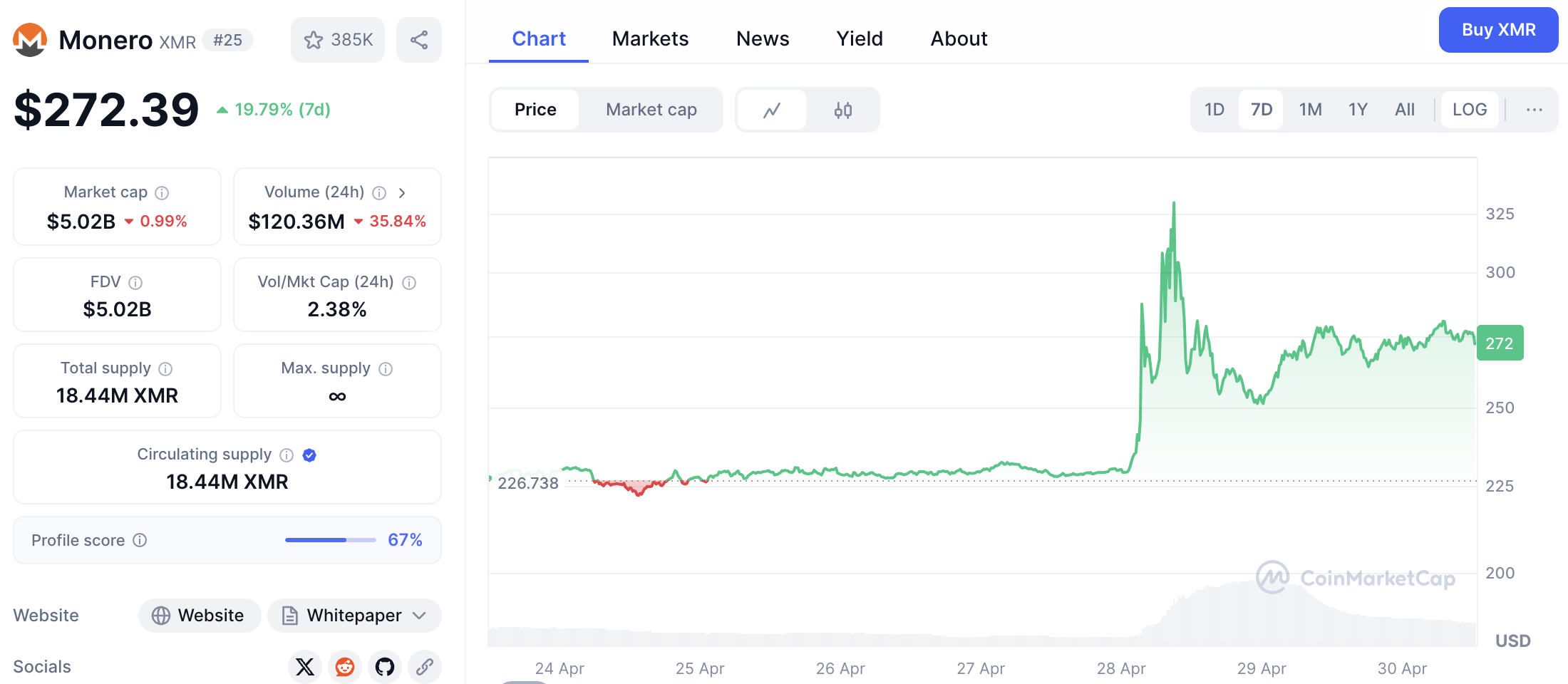This screenshot has width=1568, height=684.
Task: Click the verified circulating supply badge
Action: pos(309,455)
